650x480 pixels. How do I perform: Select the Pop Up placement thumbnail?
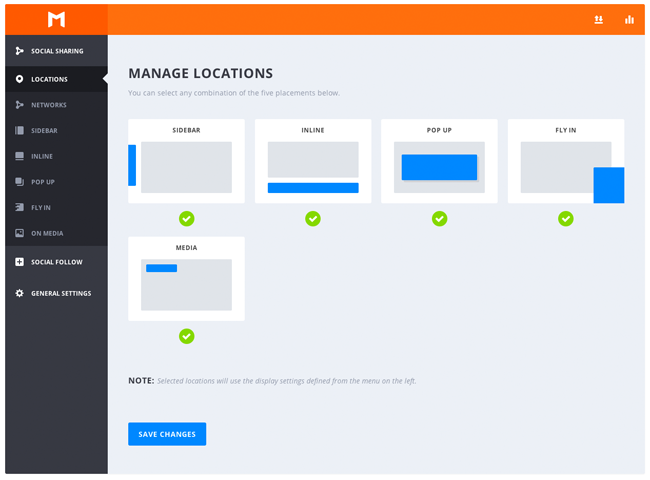coord(439,161)
